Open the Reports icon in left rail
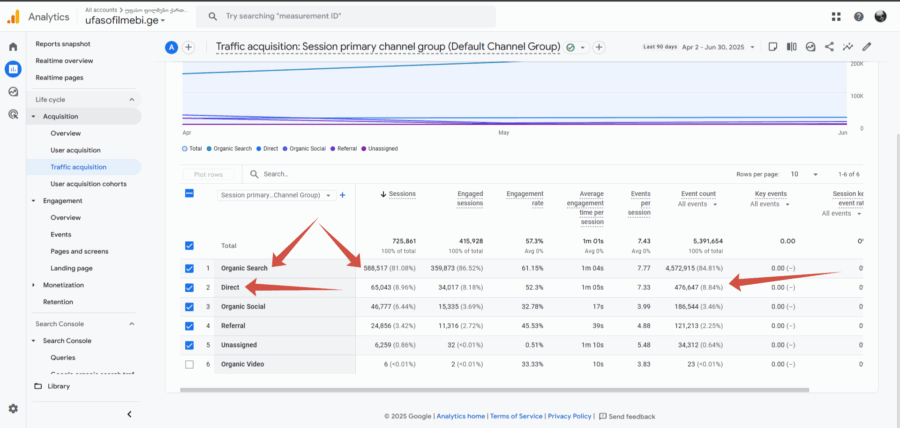 point(13,69)
